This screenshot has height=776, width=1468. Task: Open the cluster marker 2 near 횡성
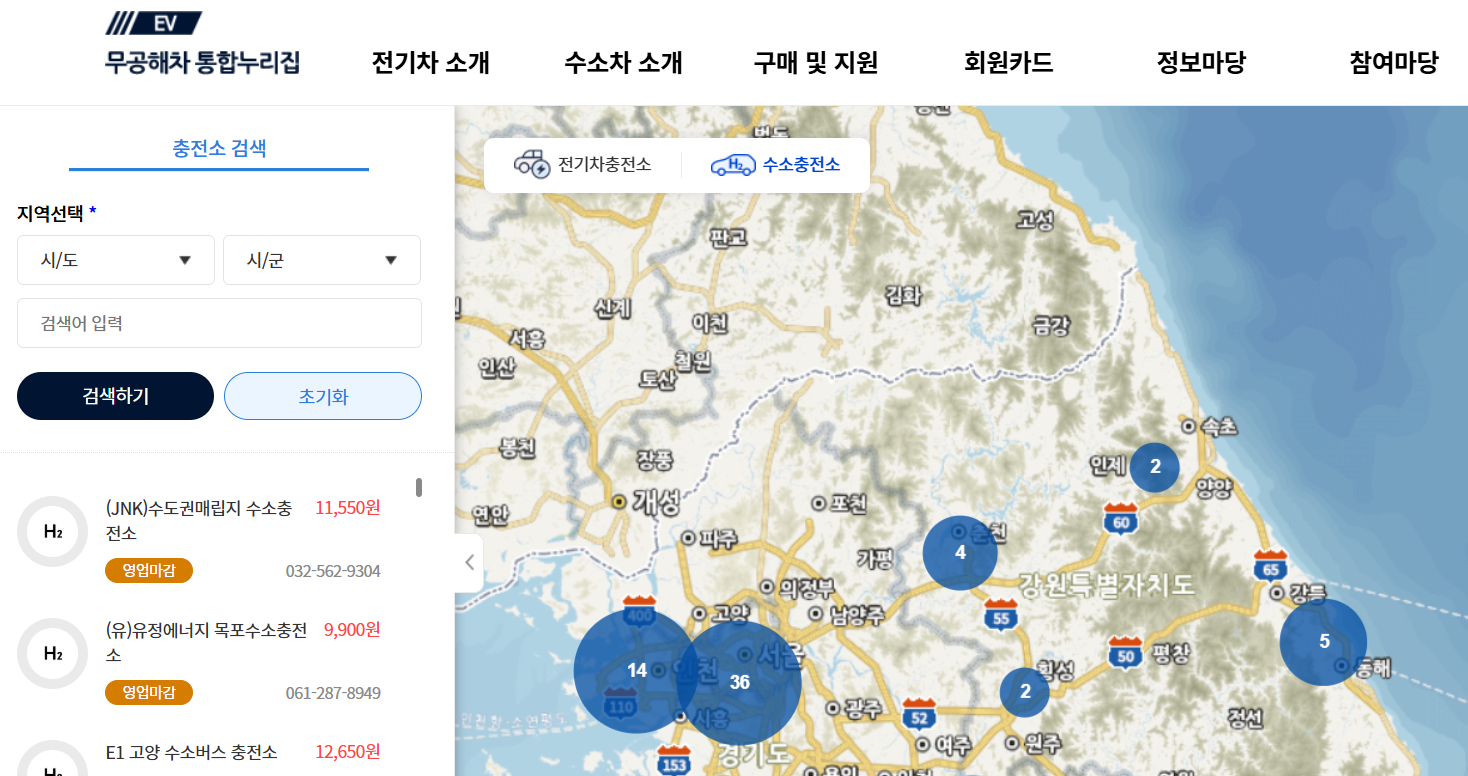click(x=1025, y=691)
